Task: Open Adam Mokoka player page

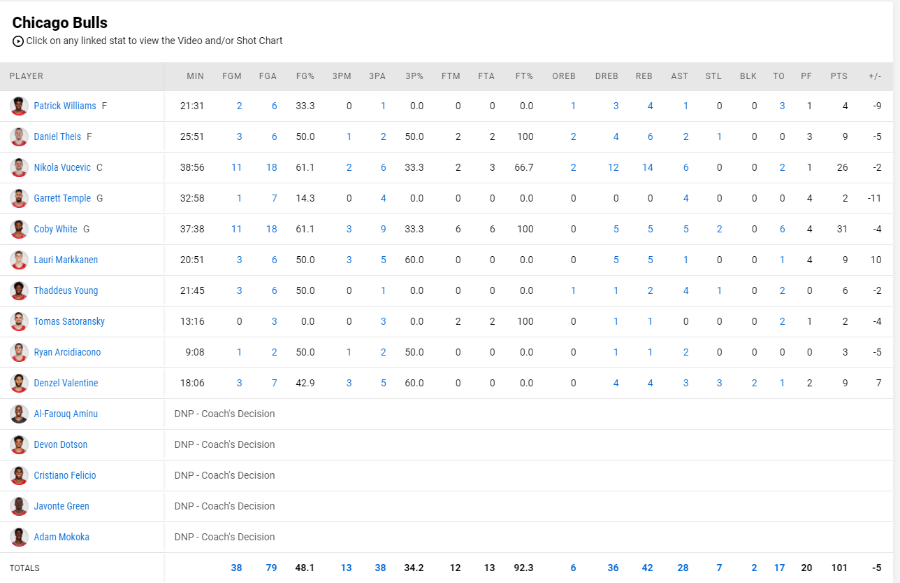Action: (61, 537)
